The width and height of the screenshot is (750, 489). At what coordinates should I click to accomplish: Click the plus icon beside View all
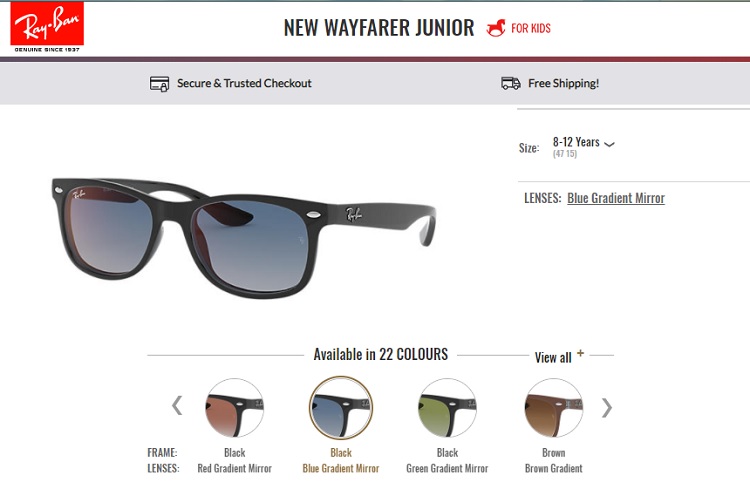(580, 353)
